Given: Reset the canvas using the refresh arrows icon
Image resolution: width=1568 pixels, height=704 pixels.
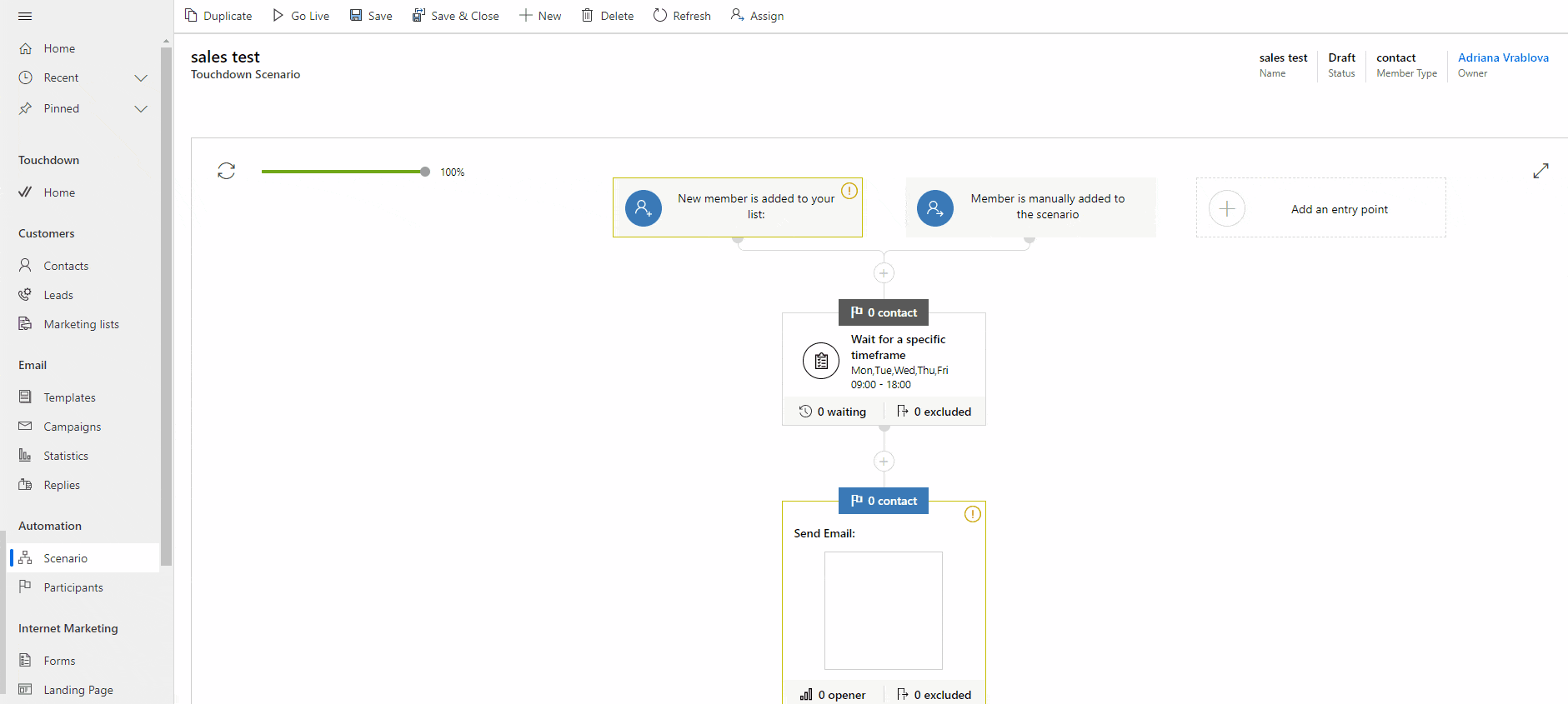Looking at the screenshot, I should click(x=226, y=171).
